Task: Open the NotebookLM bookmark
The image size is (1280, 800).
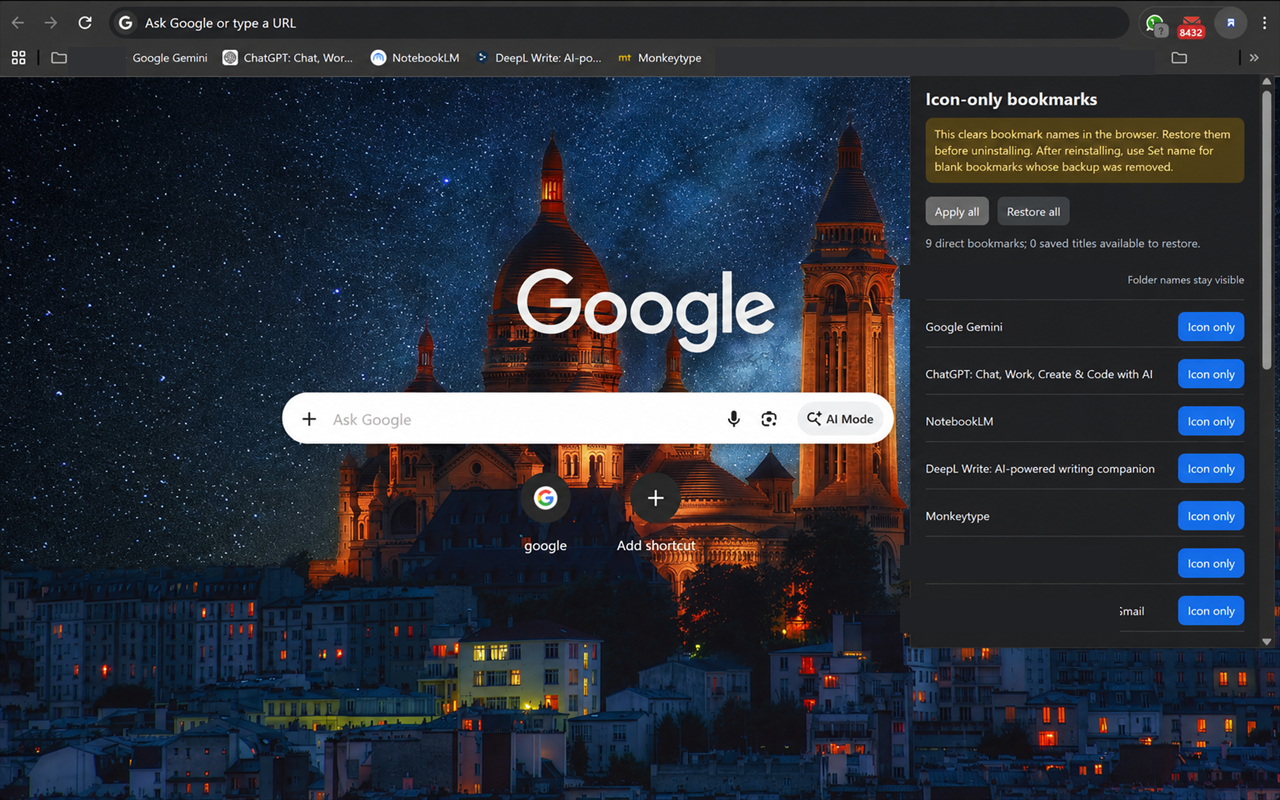Action: 415,58
